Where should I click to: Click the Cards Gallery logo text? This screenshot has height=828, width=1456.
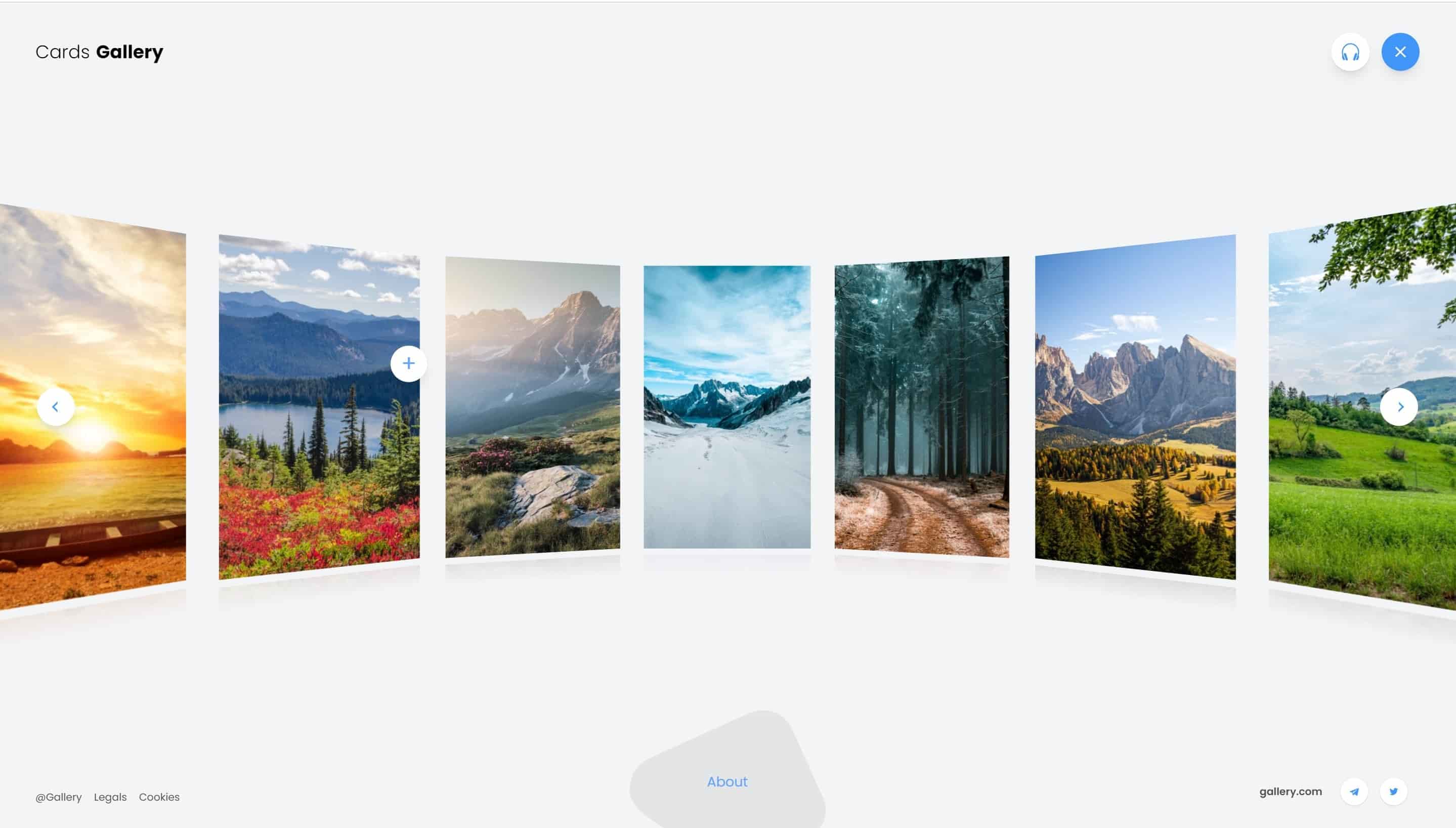99,51
